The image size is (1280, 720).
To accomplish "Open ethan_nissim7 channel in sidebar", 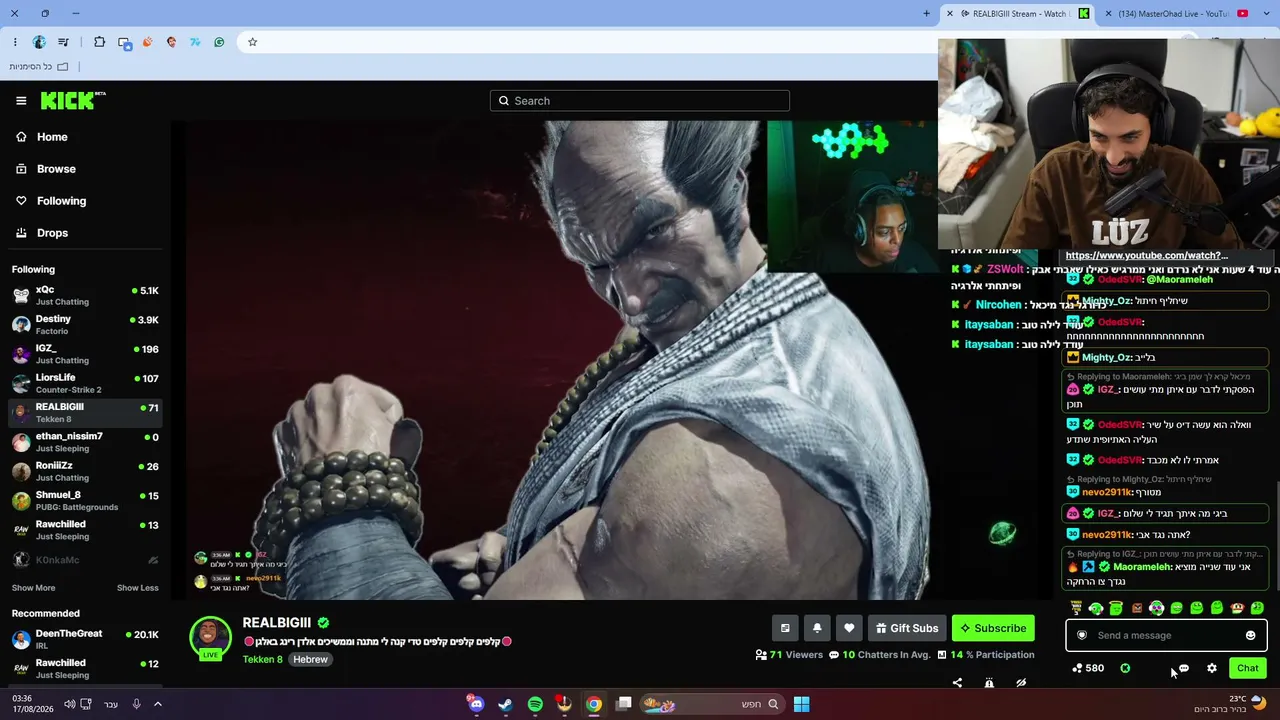I will point(85,442).
